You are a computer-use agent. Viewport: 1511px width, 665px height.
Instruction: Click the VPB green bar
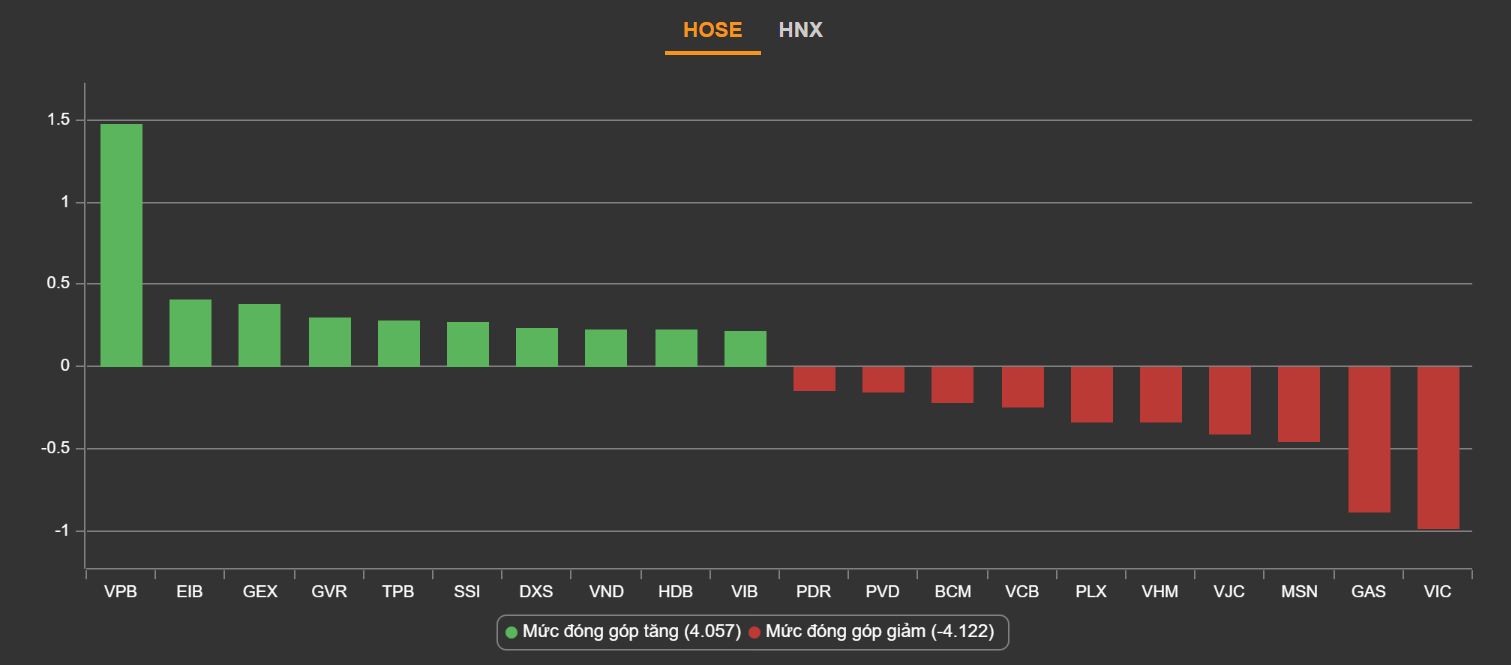coord(121,245)
